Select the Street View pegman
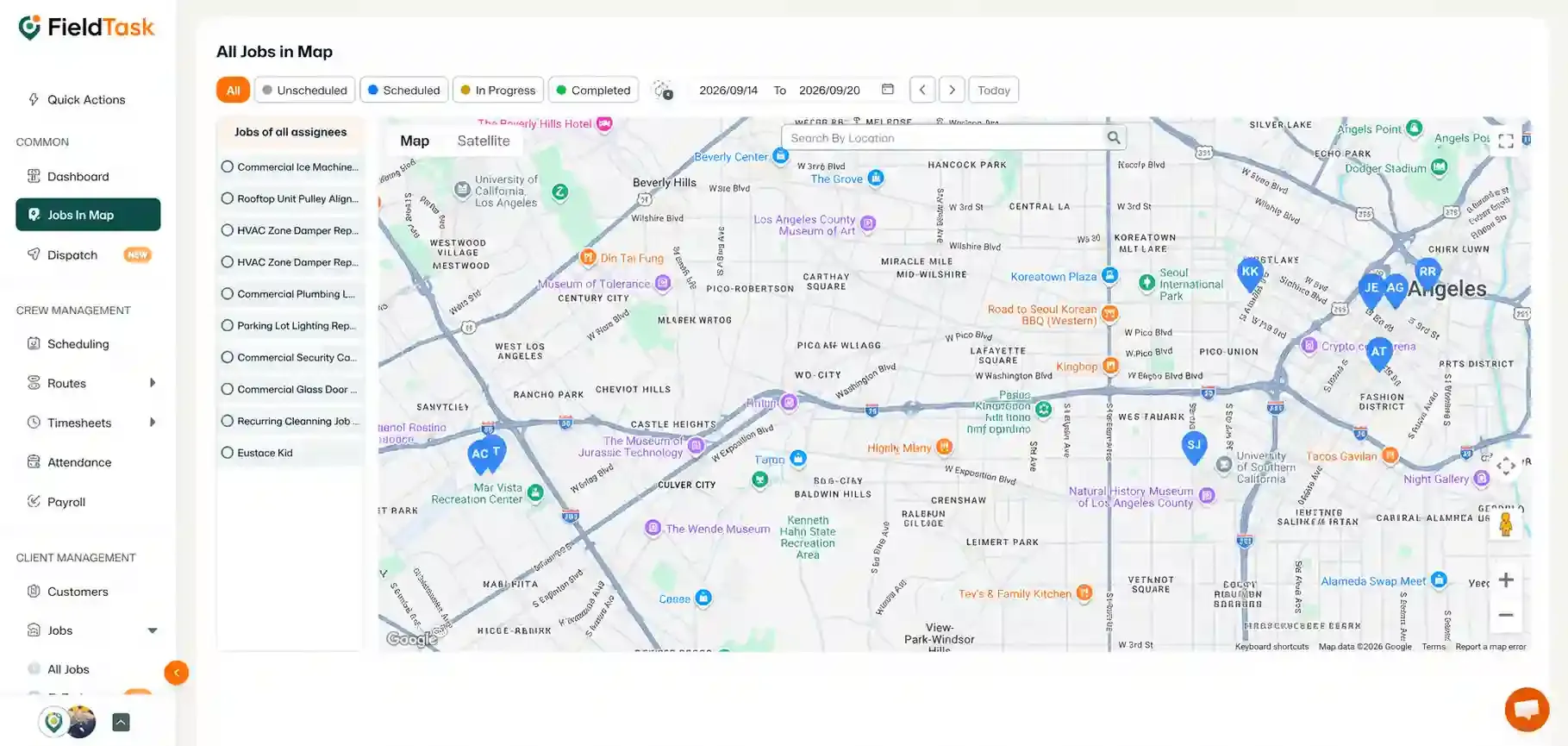This screenshot has height=746, width=1568. [1506, 523]
